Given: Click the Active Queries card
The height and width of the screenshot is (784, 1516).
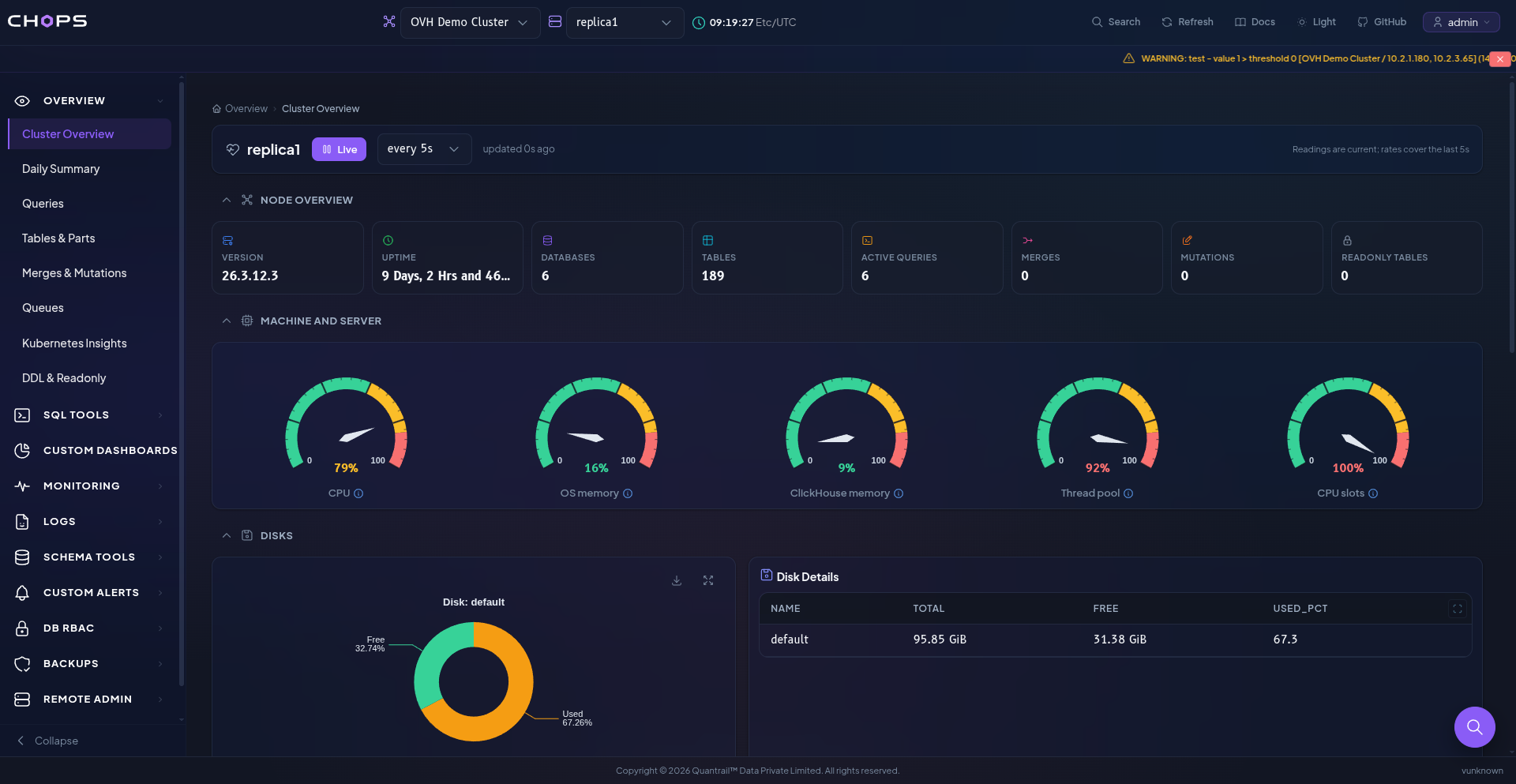Looking at the screenshot, I should click(x=927, y=258).
